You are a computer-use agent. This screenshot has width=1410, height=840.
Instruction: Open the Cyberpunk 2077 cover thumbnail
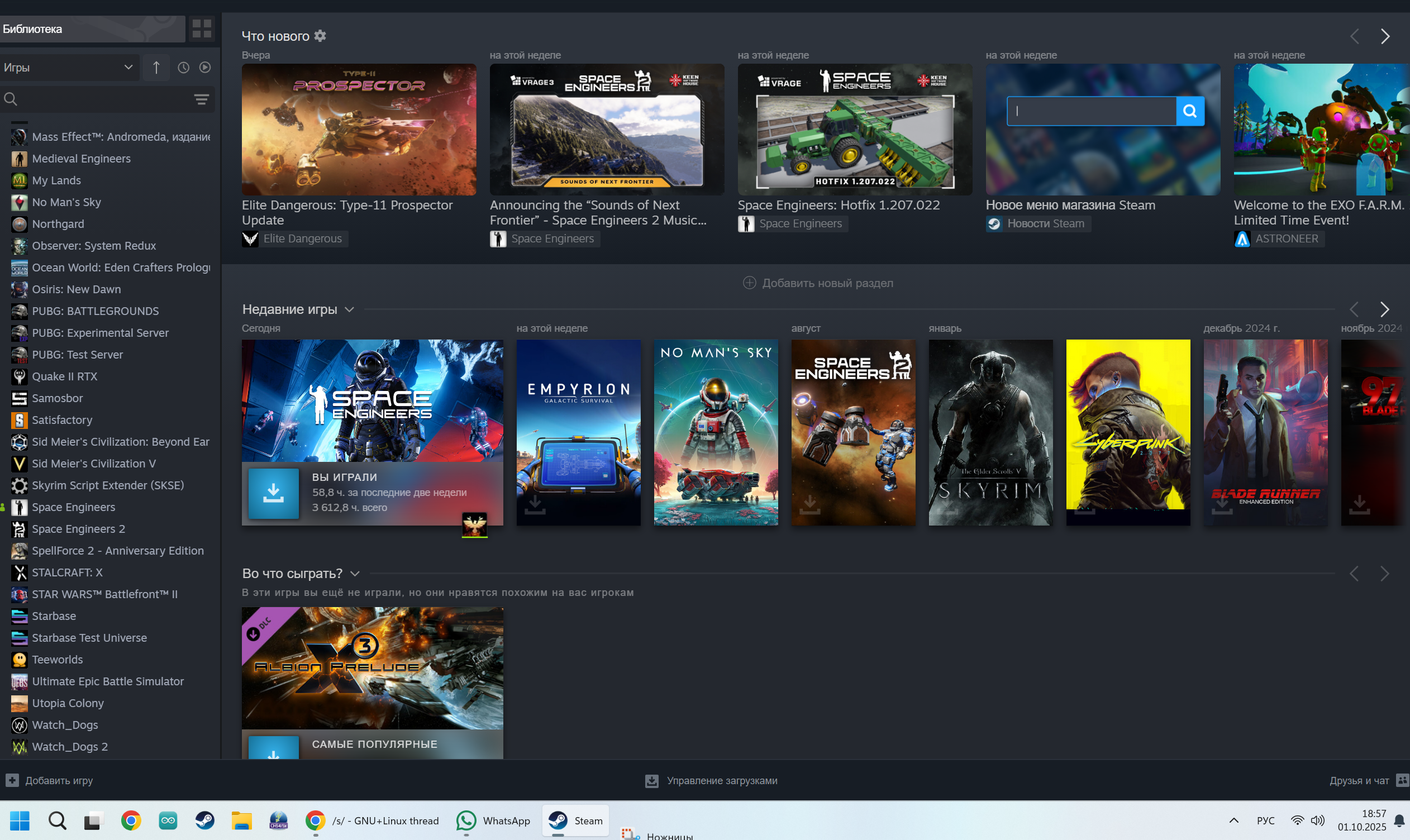click(1127, 432)
